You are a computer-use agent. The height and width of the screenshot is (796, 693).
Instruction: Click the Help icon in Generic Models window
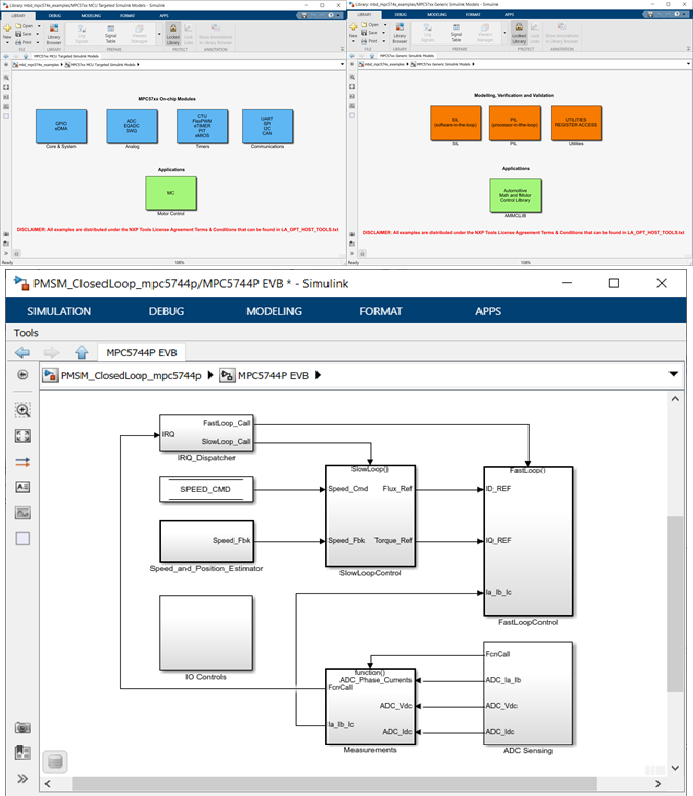coord(679,14)
